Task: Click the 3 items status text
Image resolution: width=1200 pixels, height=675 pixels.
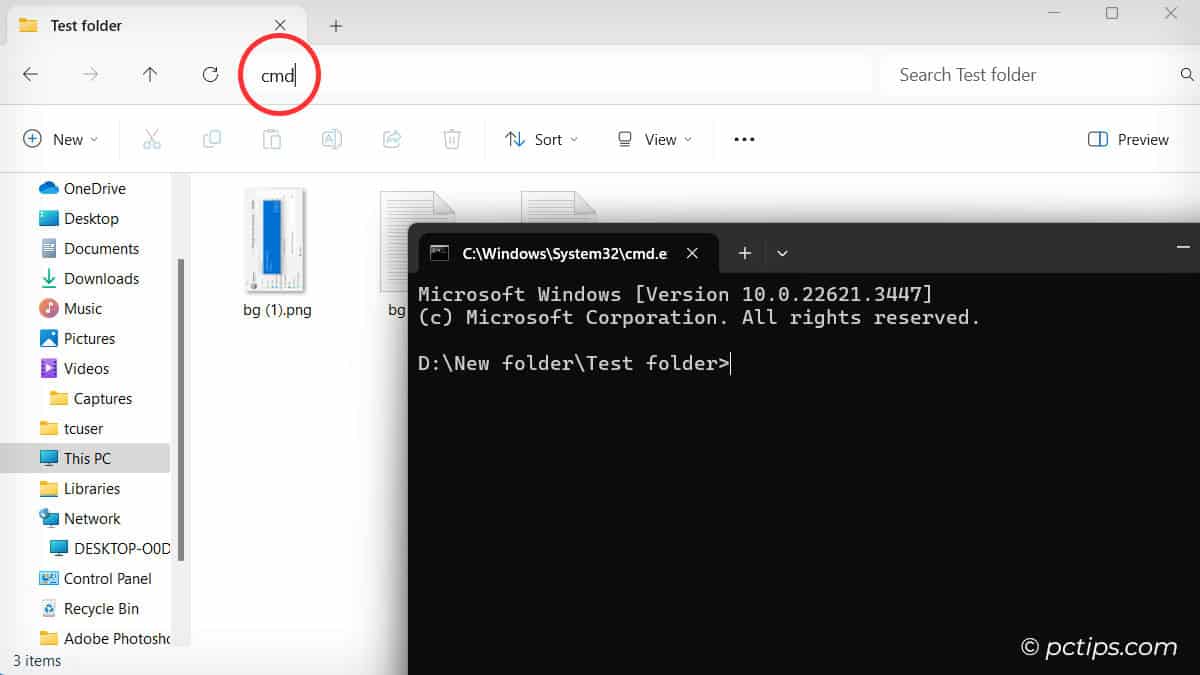Action: point(37,661)
